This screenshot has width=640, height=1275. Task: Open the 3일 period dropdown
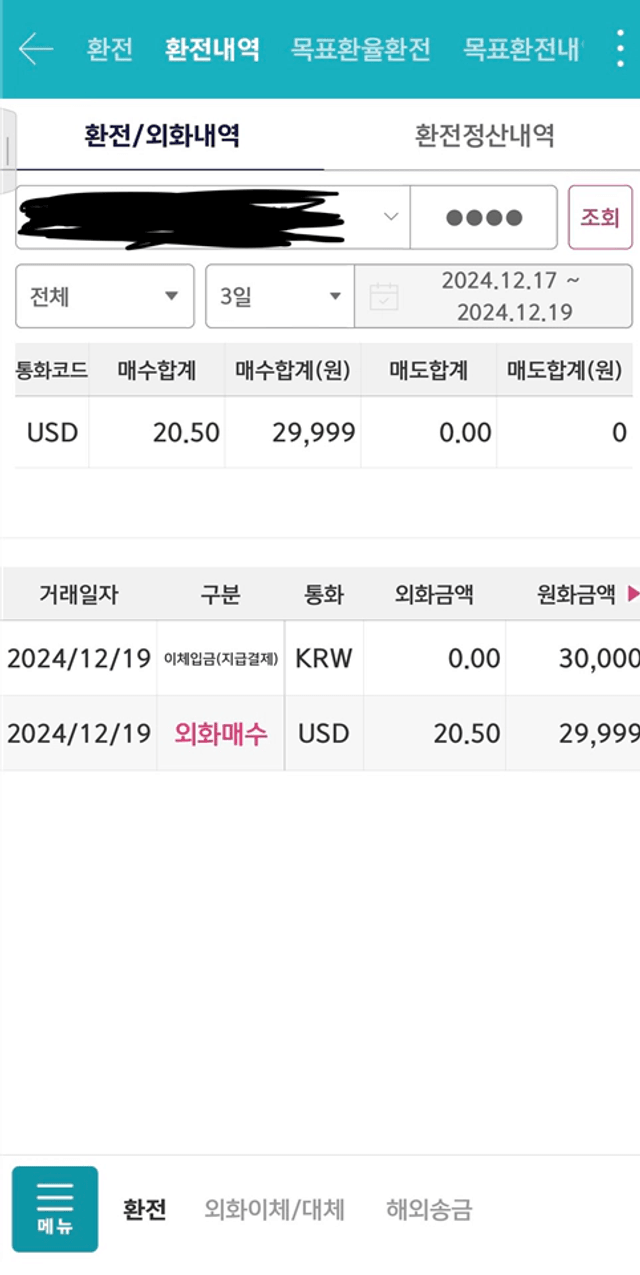(280, 296)
